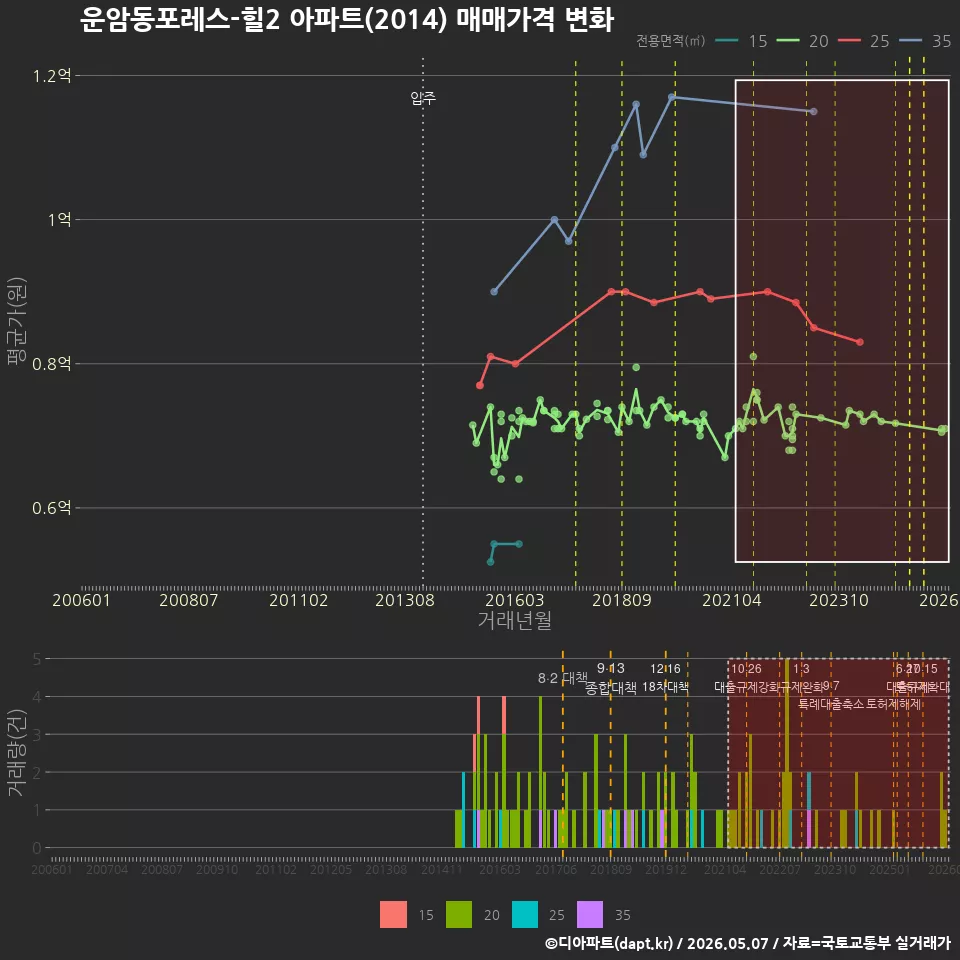Click the 전용면적(㎡) legend title
960x960 pixels.
click(x=670, y=41)
